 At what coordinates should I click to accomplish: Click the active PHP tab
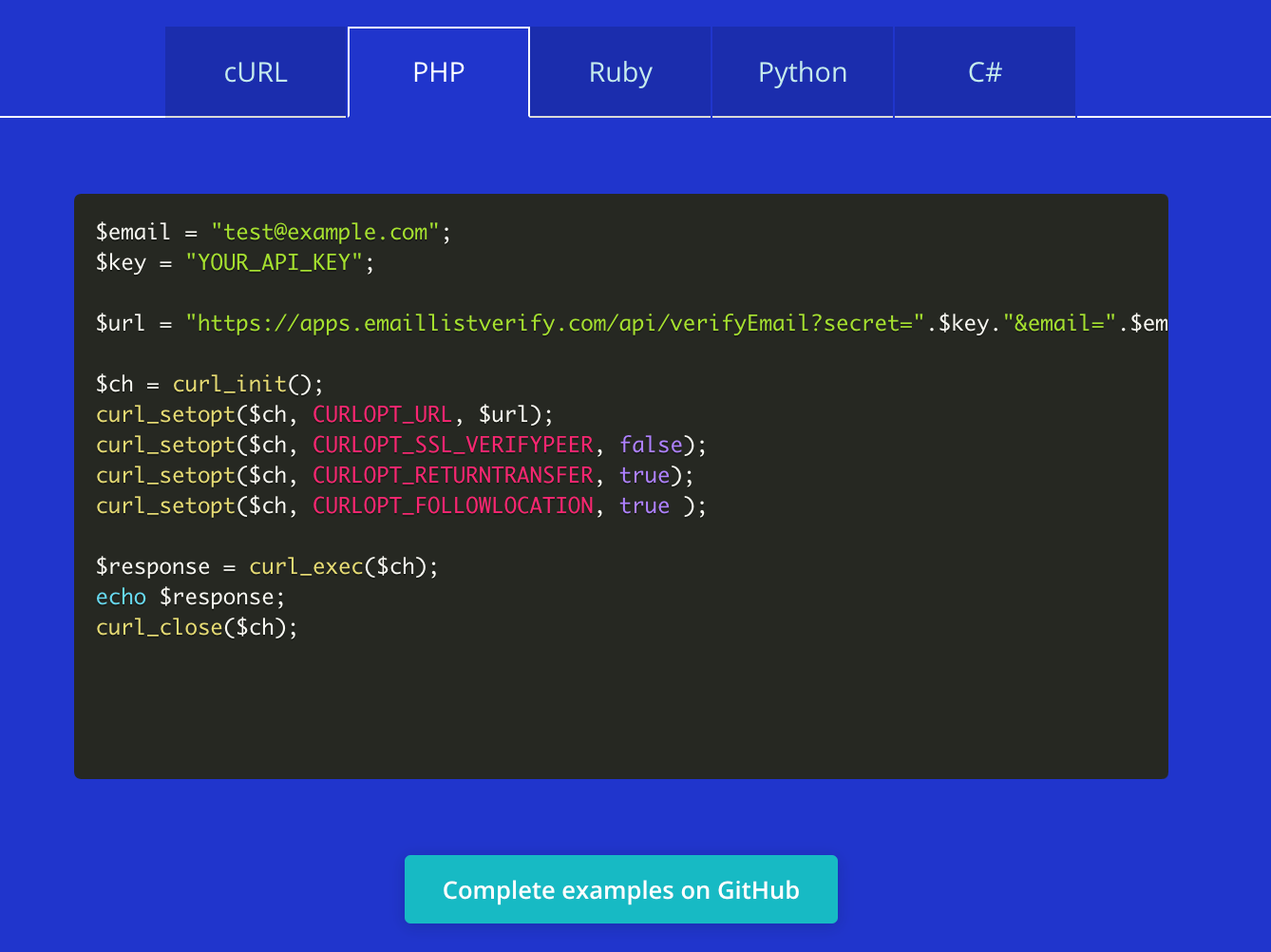point(438,72)
